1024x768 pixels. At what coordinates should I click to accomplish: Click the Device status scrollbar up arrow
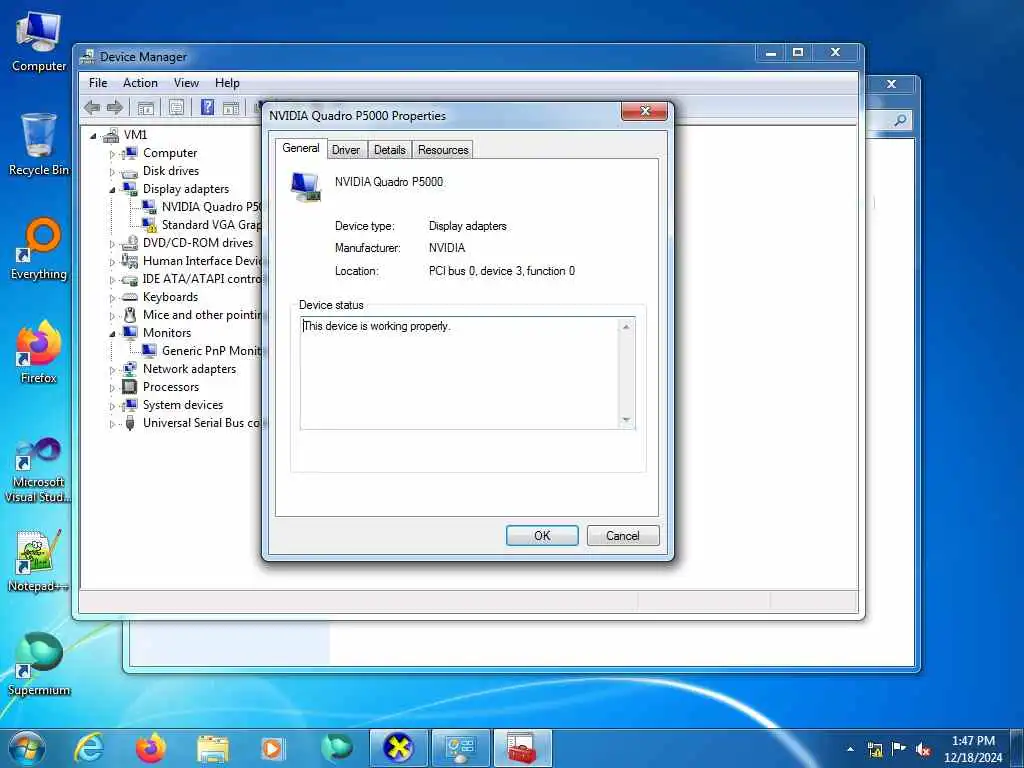click(626, 326)
